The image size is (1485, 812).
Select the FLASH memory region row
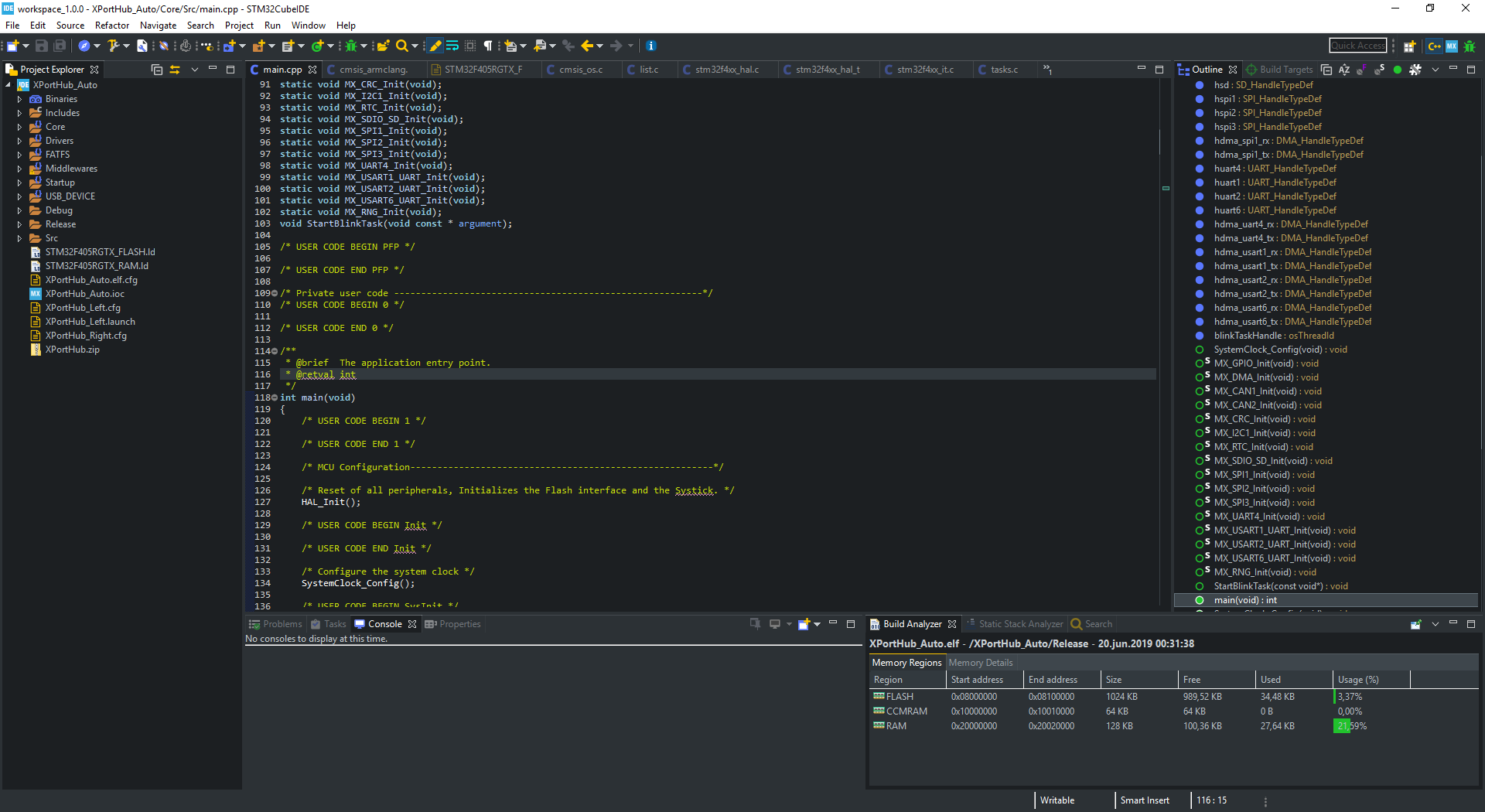point(1173,697)
